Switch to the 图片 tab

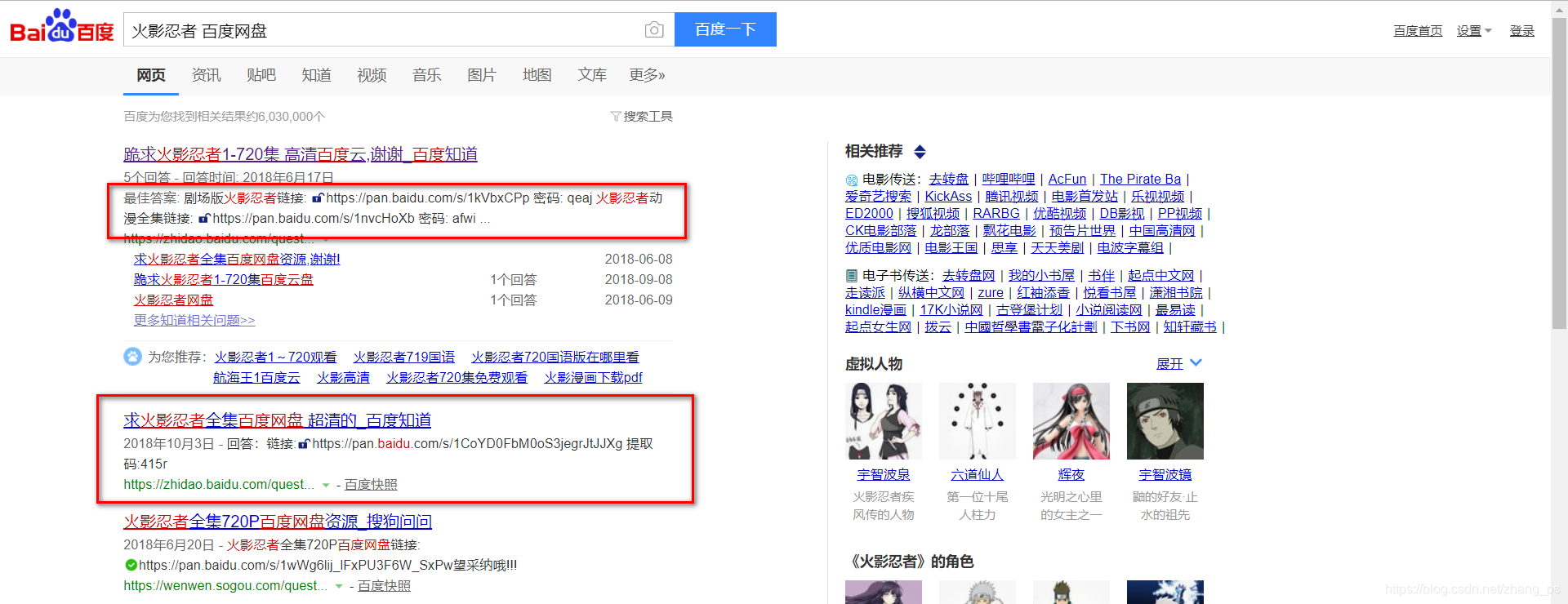click(x=482, y=75)
